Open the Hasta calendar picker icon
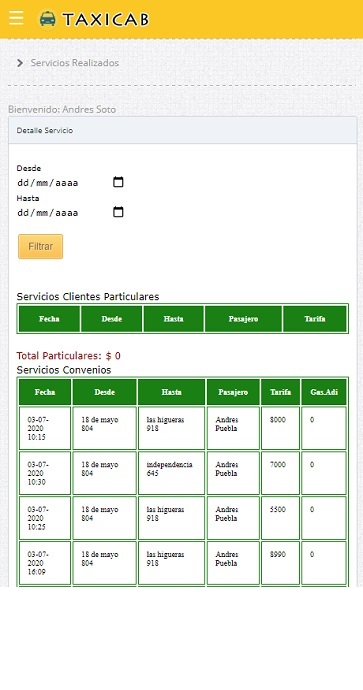The width and height of the screenshot is (363, 690). 118,212
